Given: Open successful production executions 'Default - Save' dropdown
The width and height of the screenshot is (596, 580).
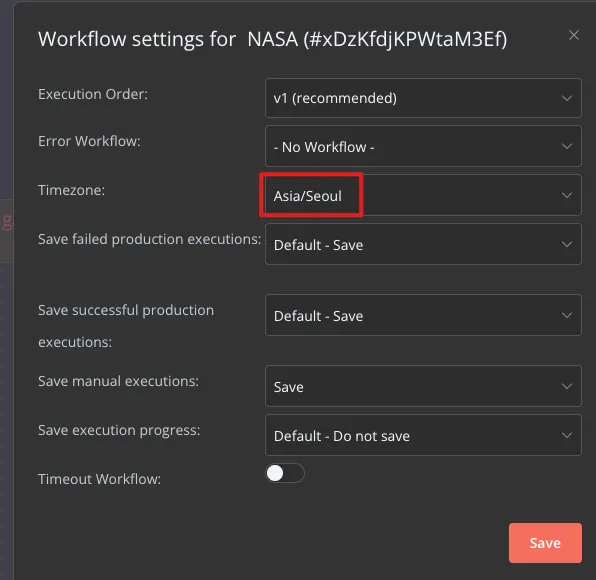Looking at the screenshot, I should 423,315.
